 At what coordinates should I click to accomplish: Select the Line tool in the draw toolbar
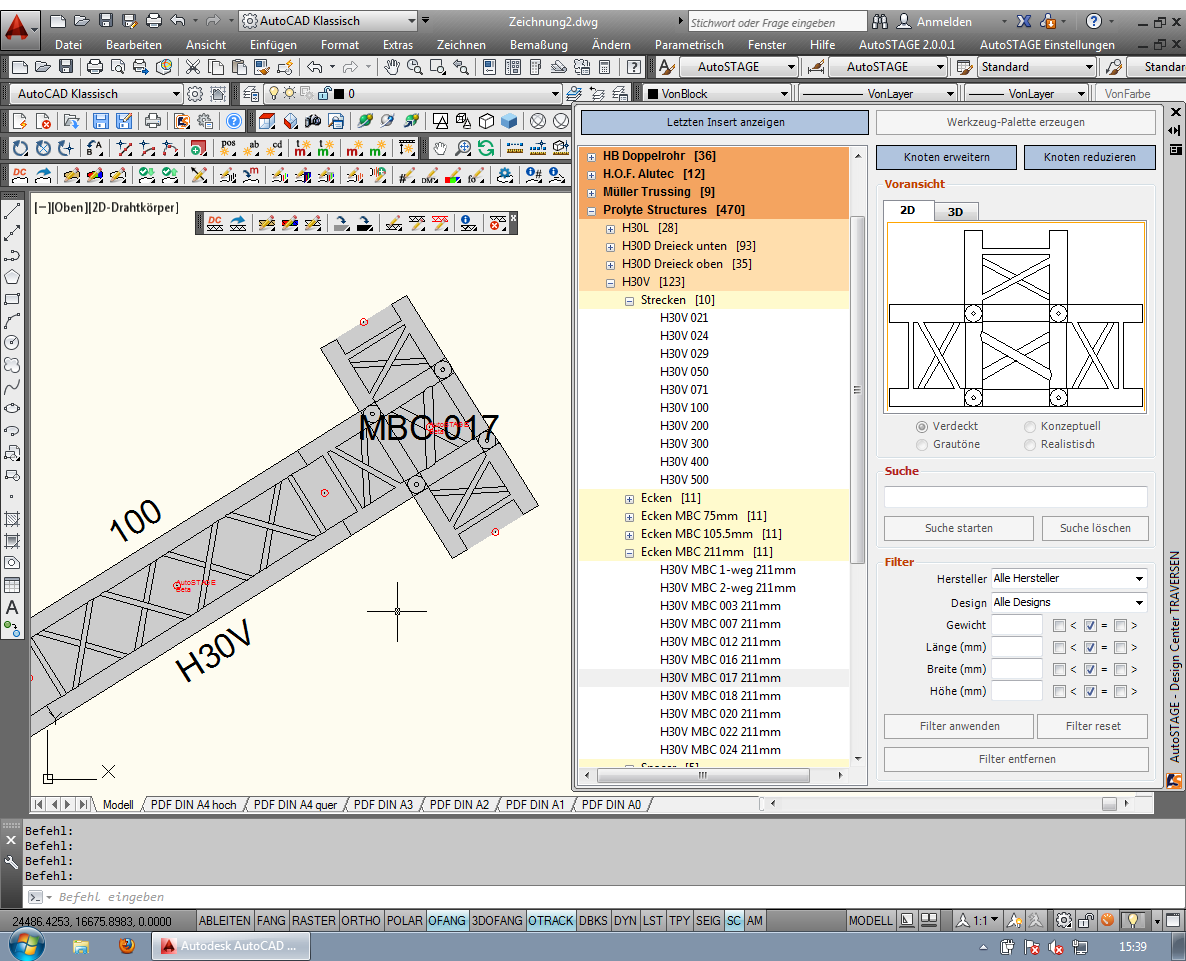tap(13, 212)
